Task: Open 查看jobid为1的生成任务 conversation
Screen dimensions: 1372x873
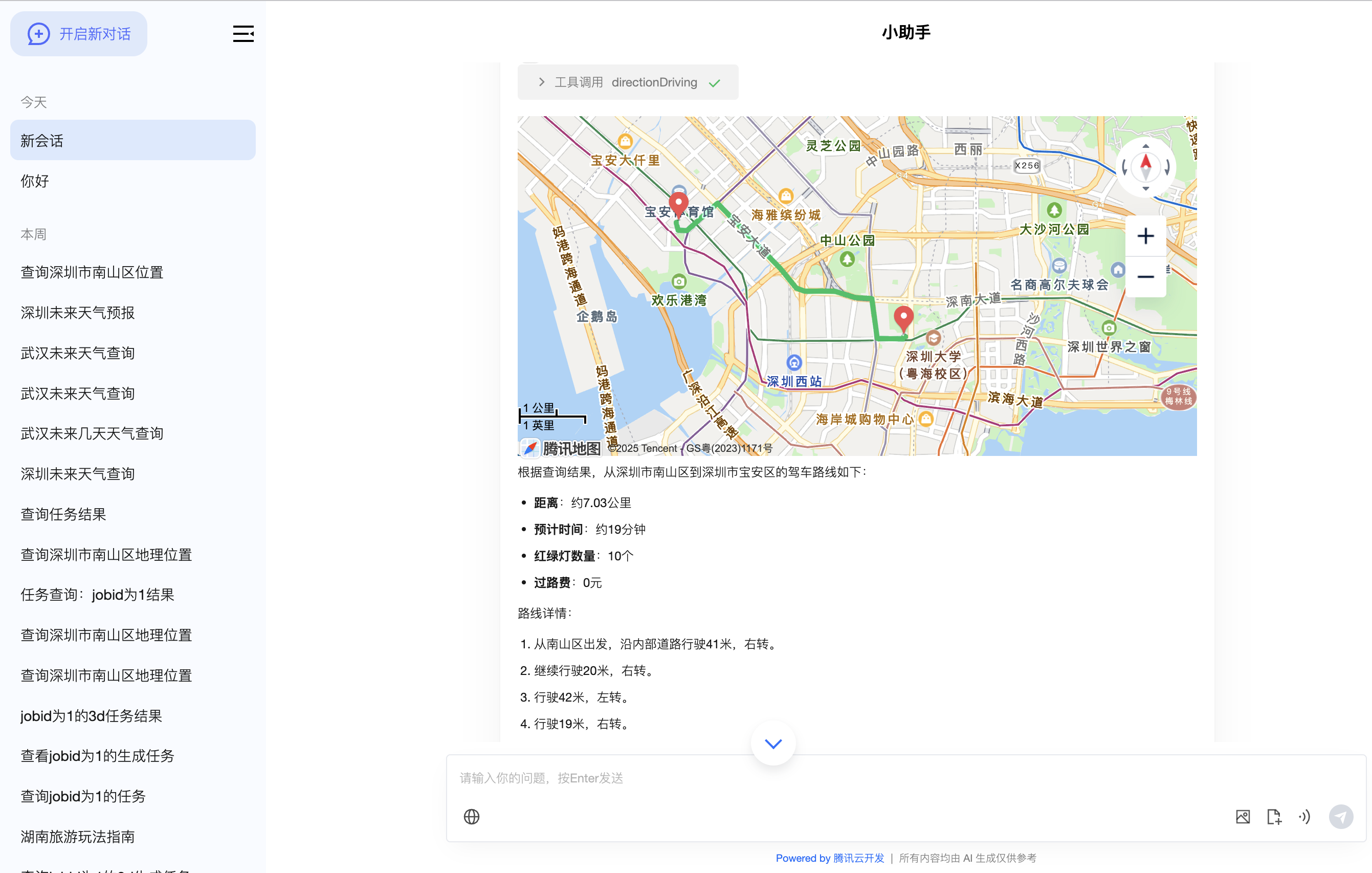Action: (133, 756)
